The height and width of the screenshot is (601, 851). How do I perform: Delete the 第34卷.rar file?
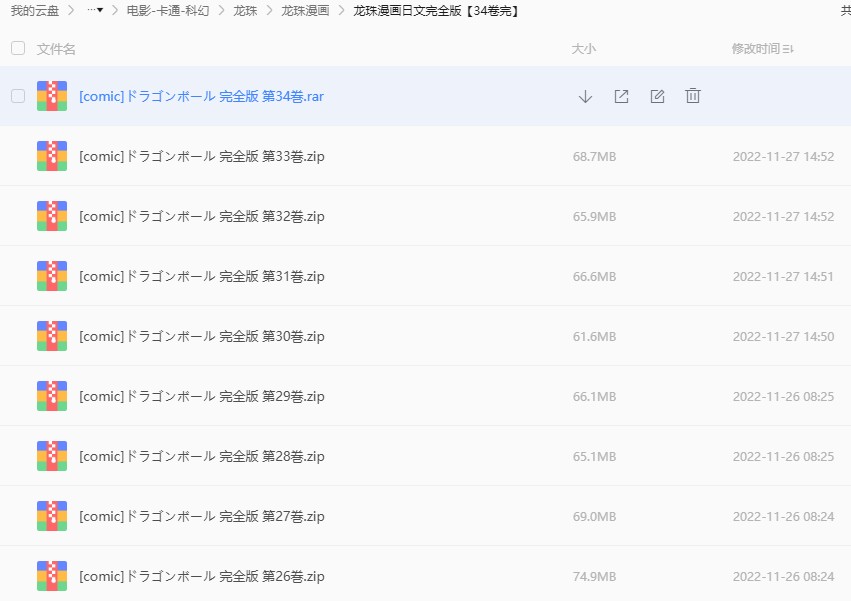692,96
